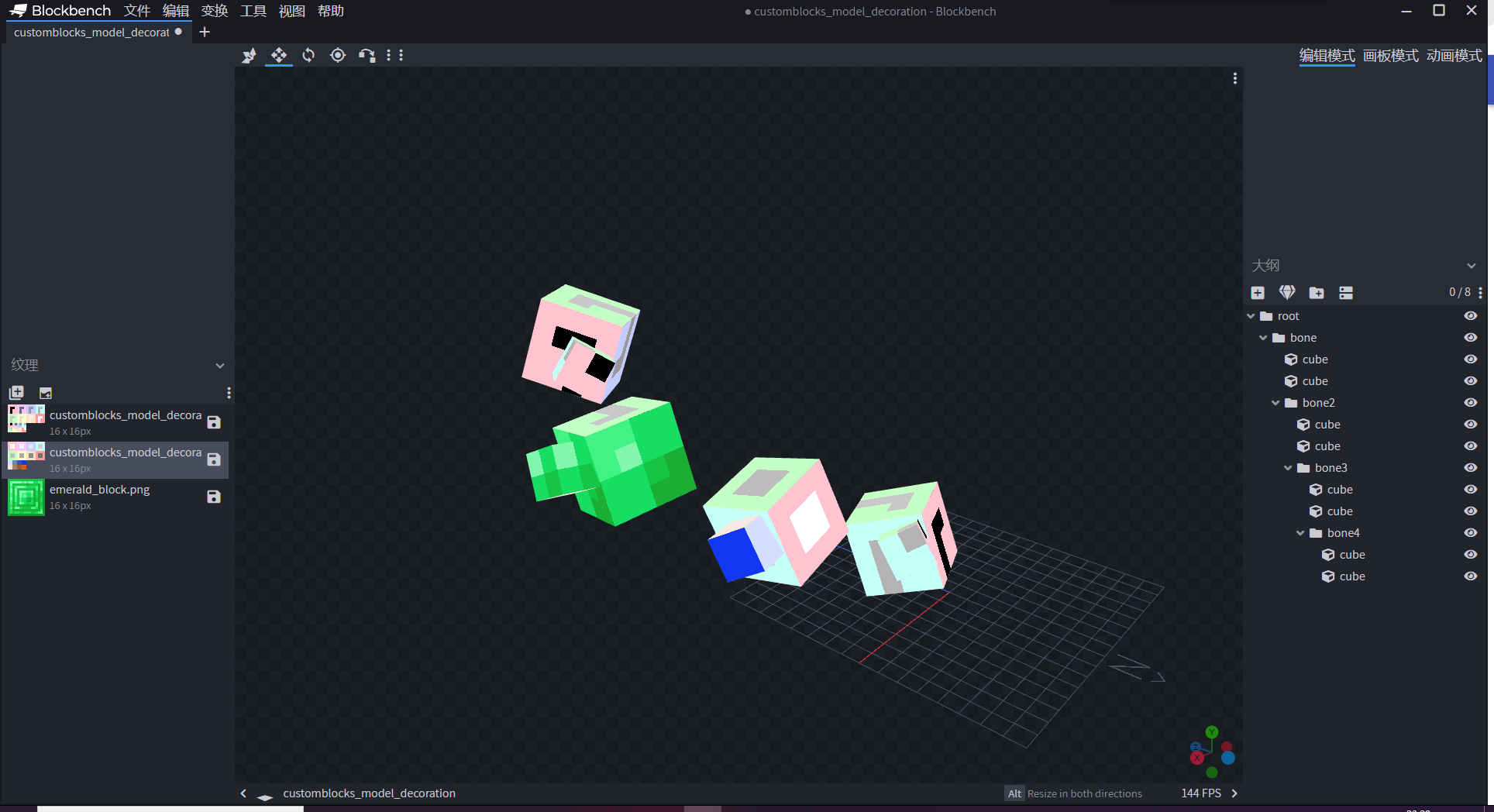
Task: Save the emerald_block.png texture
Action: click(x=214, y=497)
